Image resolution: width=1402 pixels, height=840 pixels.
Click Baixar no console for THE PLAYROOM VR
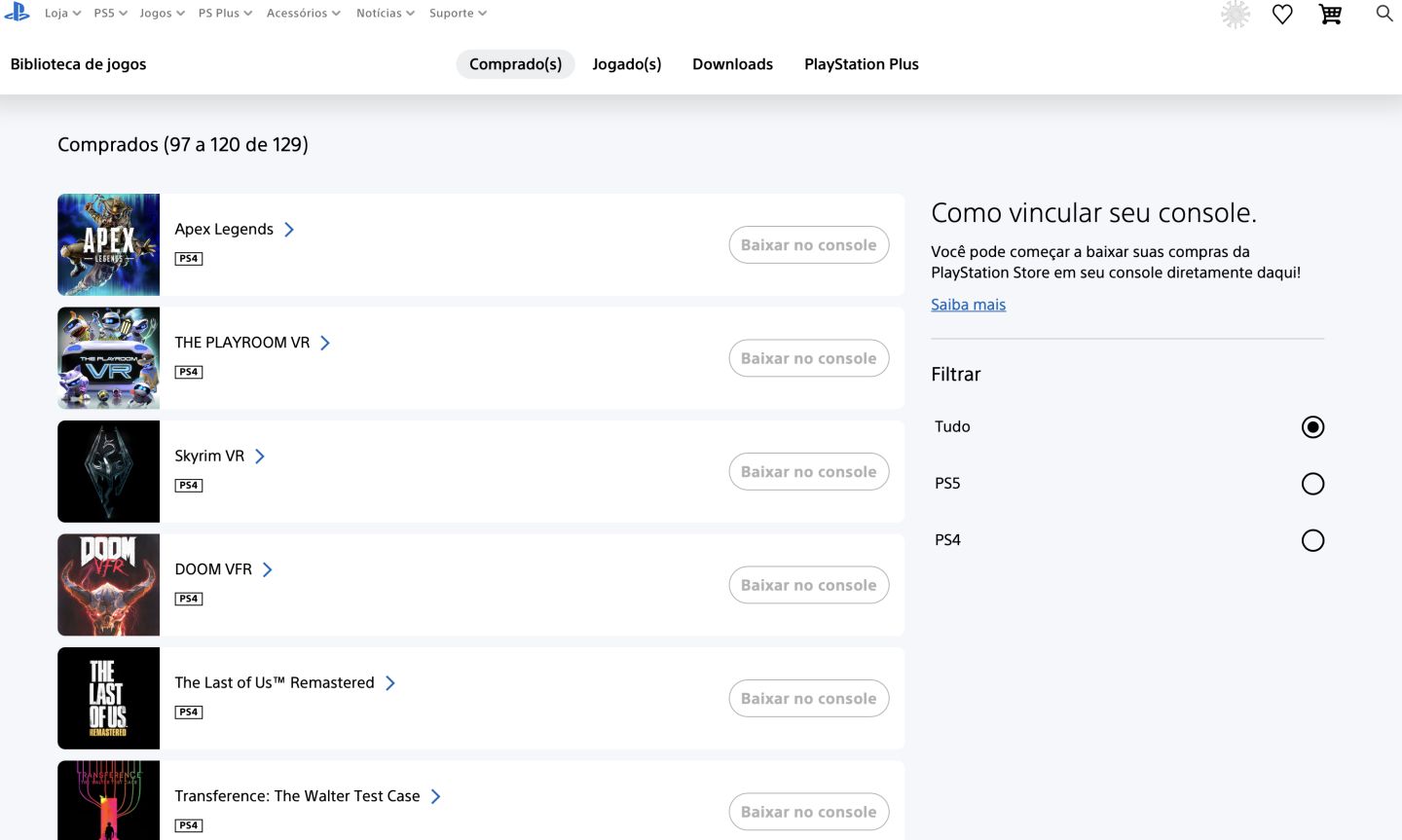(x=809, y=358)
